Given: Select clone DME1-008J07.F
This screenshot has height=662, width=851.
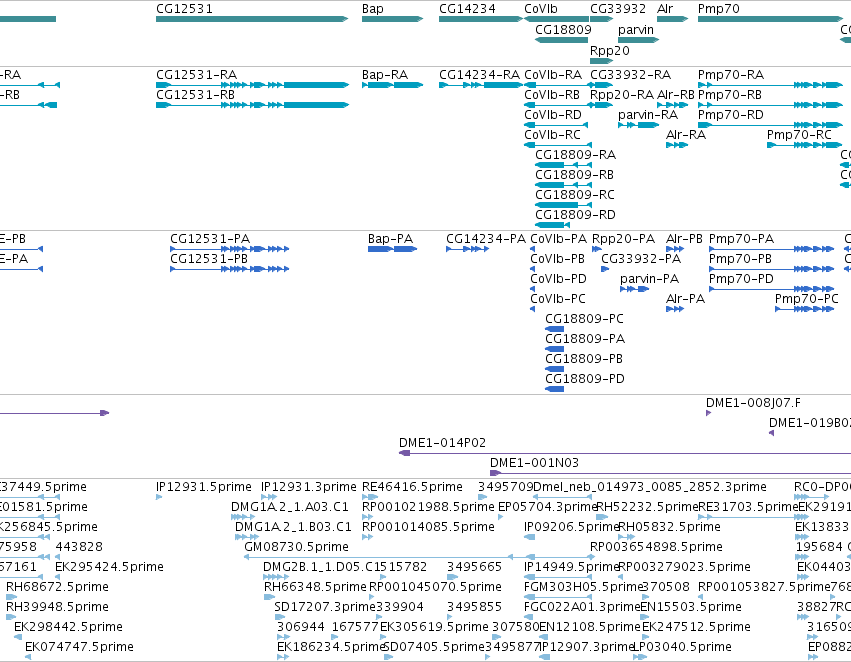Looking at the screenshot, I should click(x=753, y=403).
